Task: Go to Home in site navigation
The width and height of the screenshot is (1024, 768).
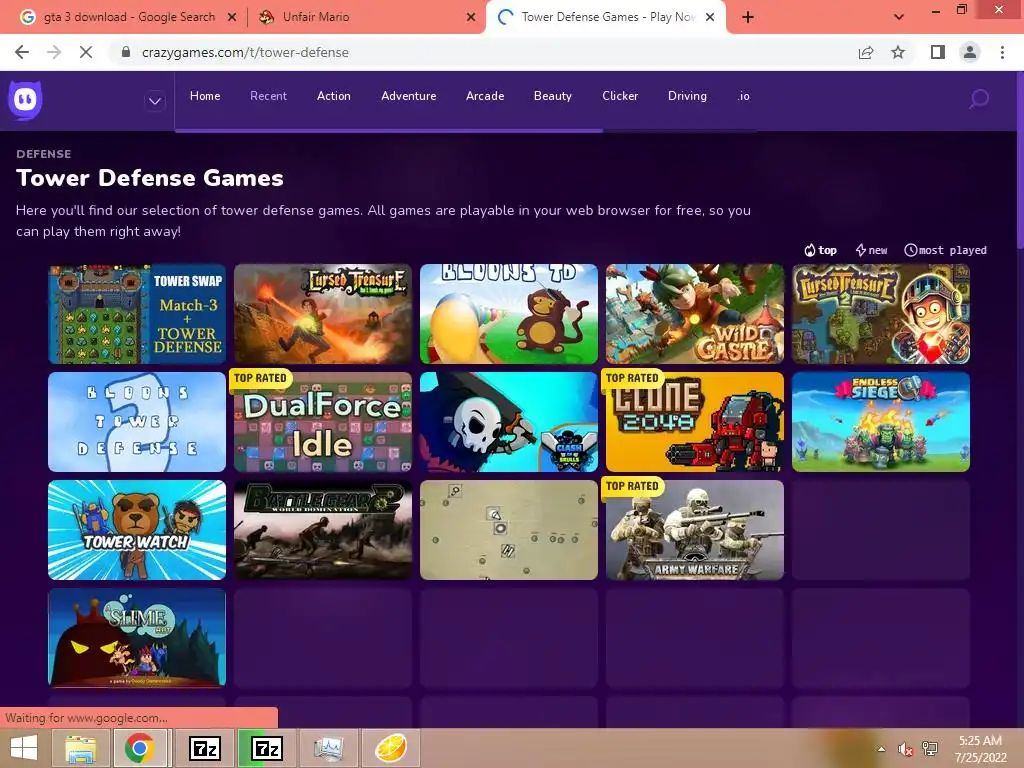Action: tap(205, 96)
